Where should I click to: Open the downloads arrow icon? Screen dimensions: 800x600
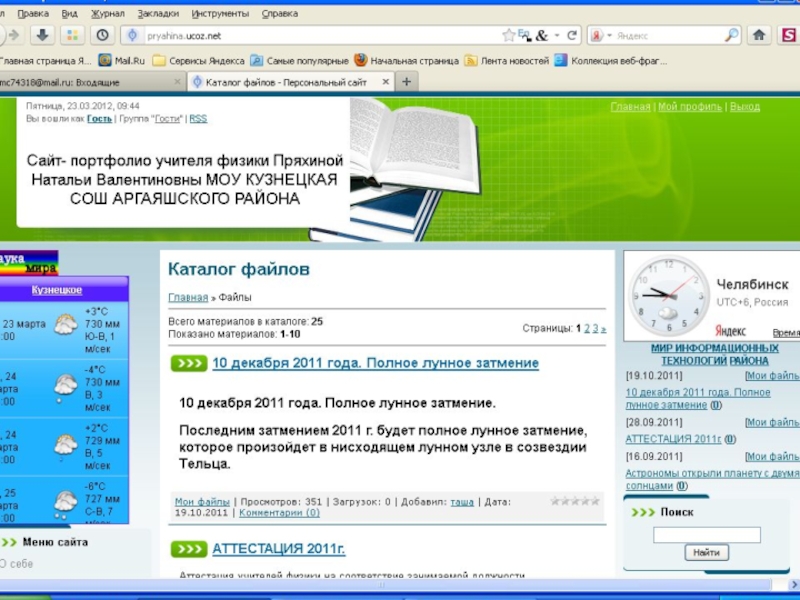pos(42,35)
